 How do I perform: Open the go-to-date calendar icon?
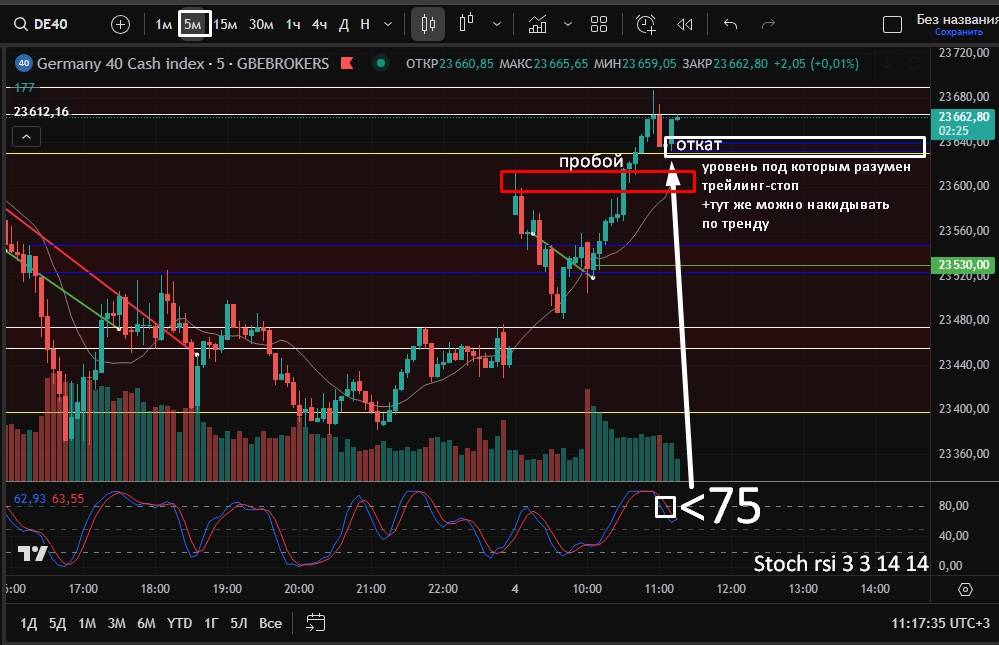(x=316, y=623)
